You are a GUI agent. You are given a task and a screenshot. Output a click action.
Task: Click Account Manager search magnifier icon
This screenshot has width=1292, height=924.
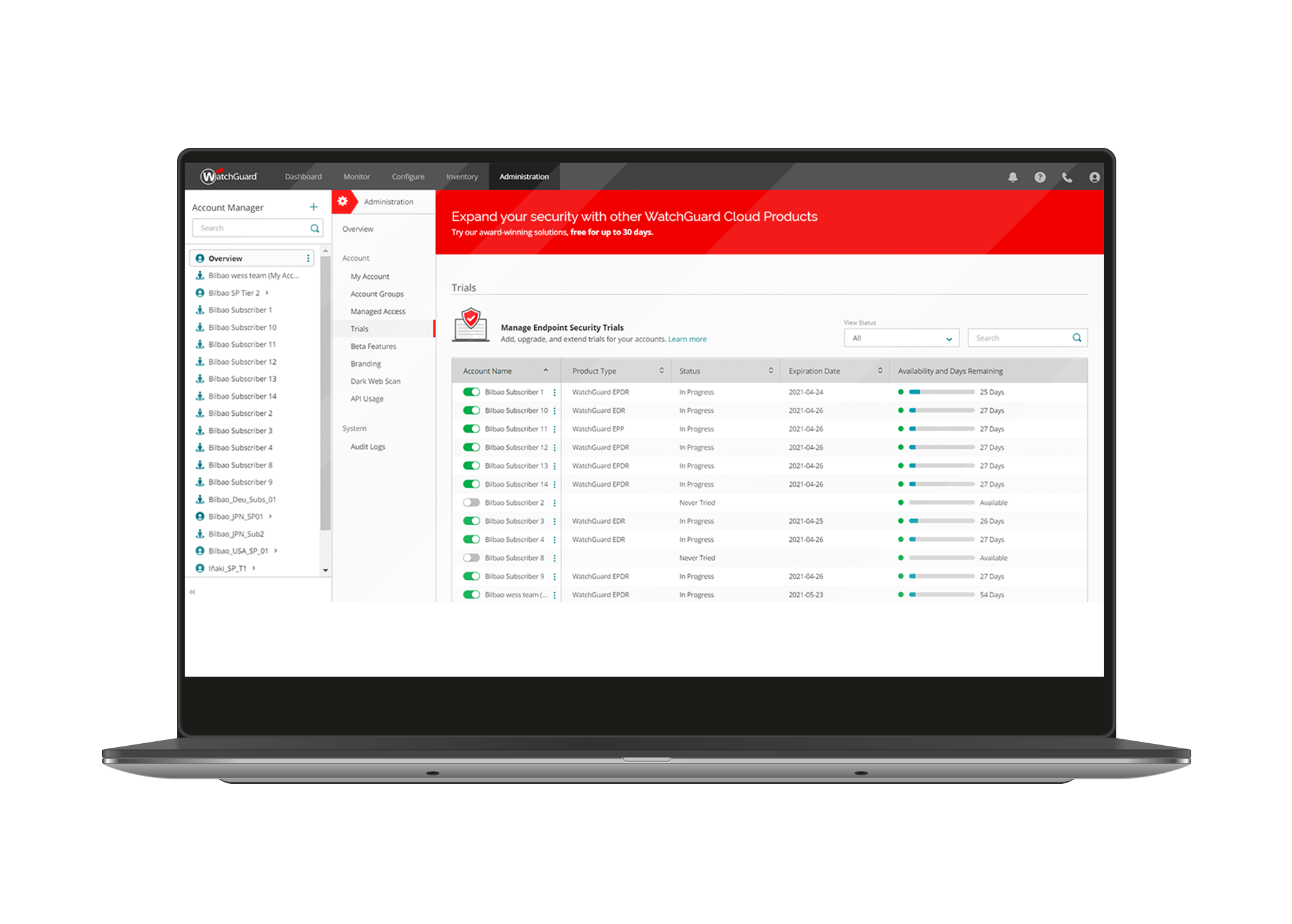pos(315,228)
